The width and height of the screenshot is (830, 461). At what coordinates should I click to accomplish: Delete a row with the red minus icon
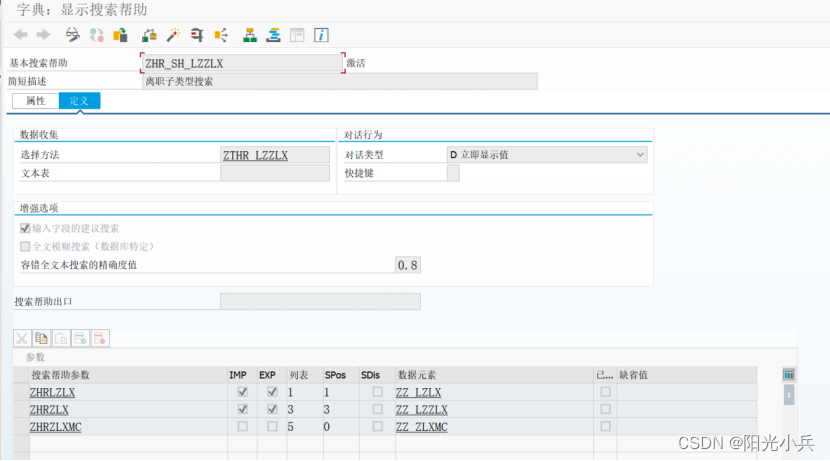[x=100, y=338]
